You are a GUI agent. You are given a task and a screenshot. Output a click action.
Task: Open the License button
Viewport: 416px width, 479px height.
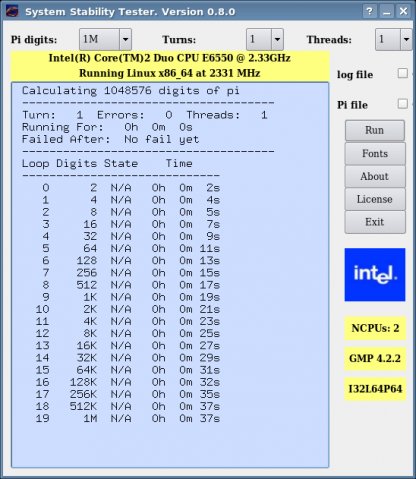(375, 199)
